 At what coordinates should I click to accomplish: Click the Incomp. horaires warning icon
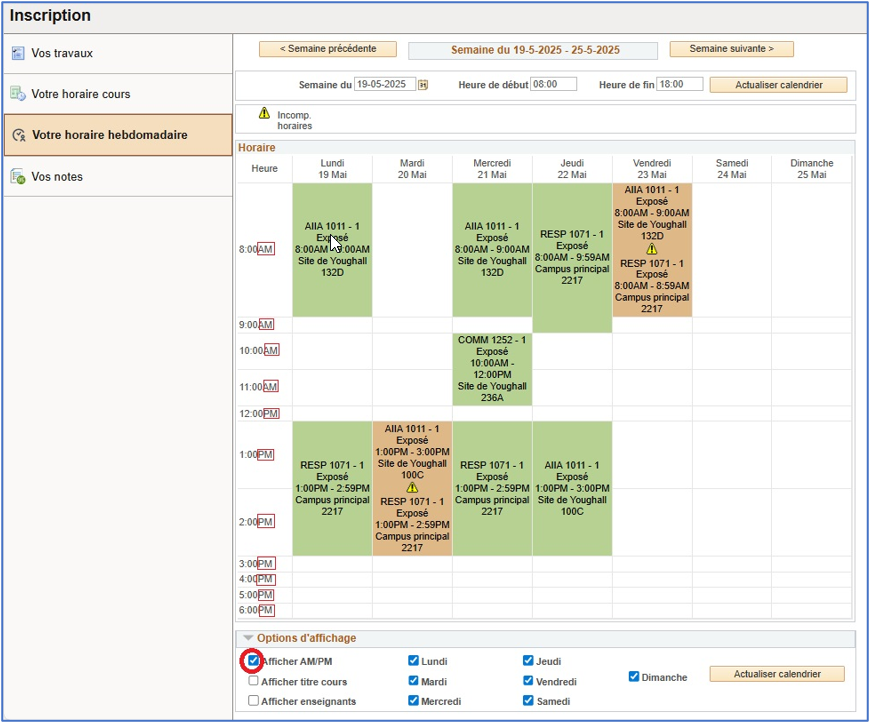(264, 114)
